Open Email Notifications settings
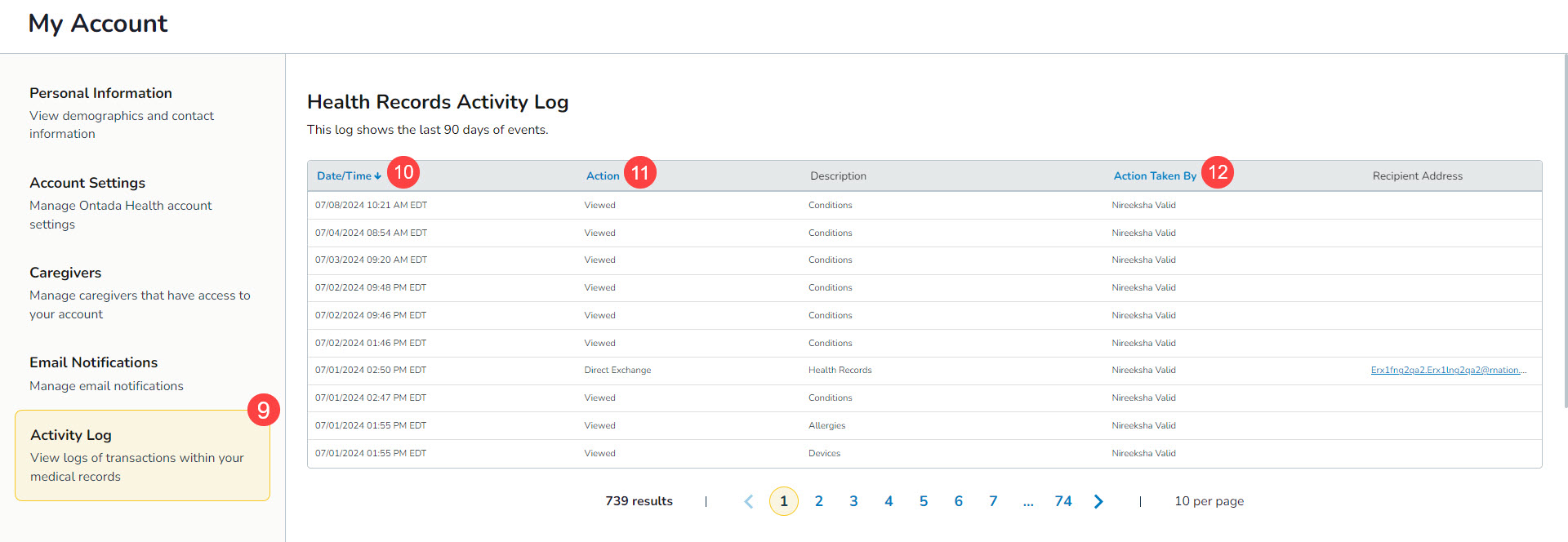This screenshot has width=1568, height=542. (x=93, y=362)
